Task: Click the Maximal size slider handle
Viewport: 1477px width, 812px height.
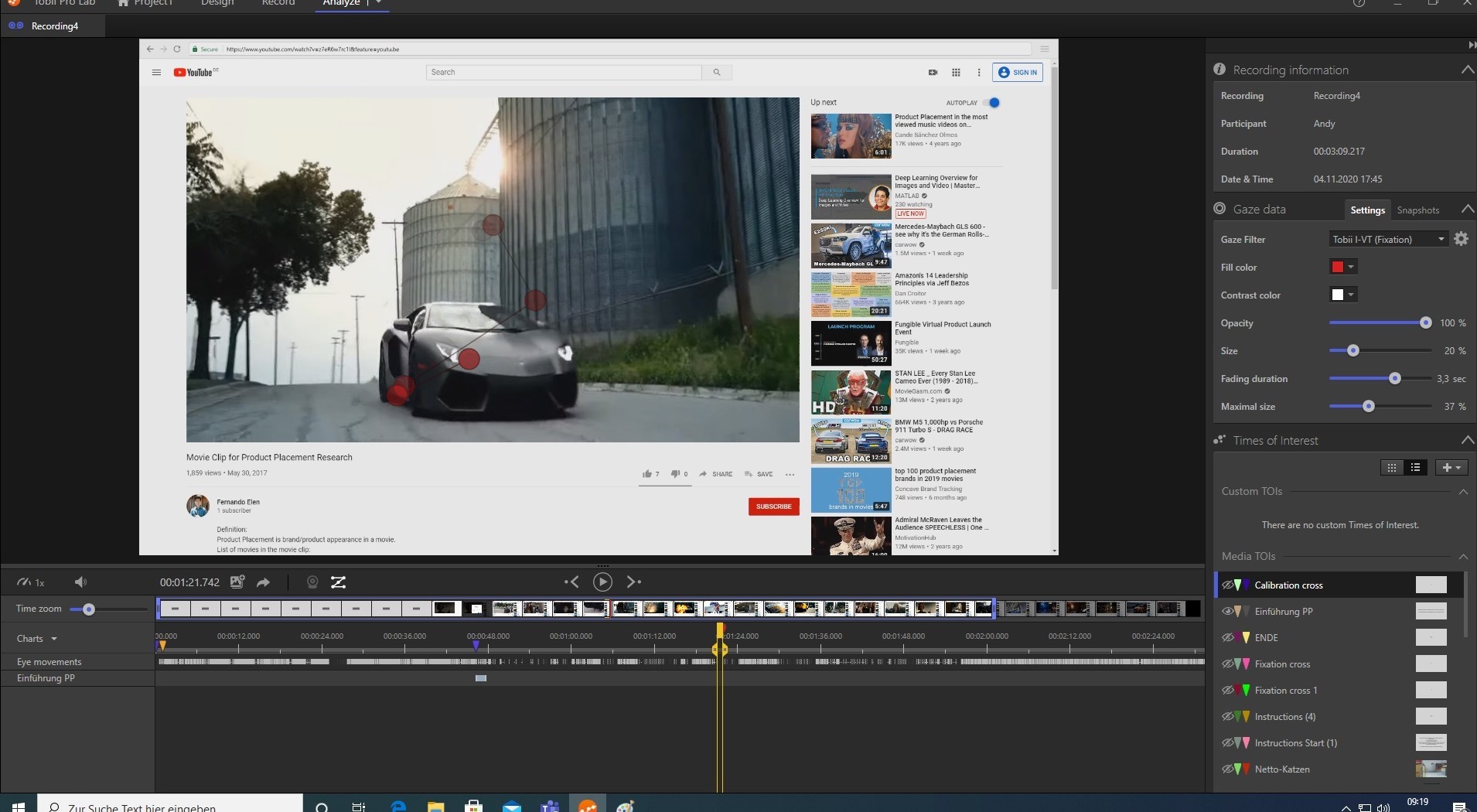Action: [1368, 406]
